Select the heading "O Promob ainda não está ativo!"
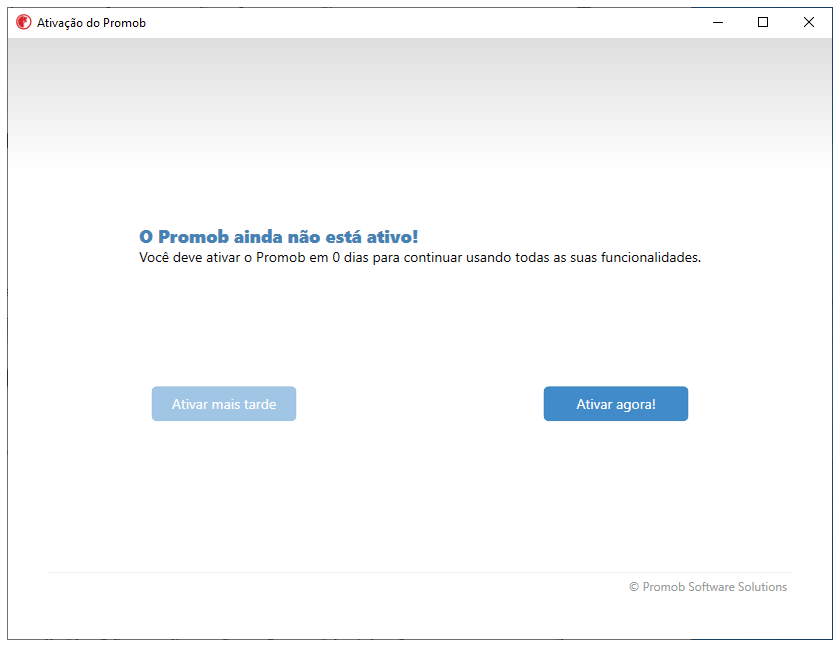This screenshot has height=645, width=839. point(279,237)
